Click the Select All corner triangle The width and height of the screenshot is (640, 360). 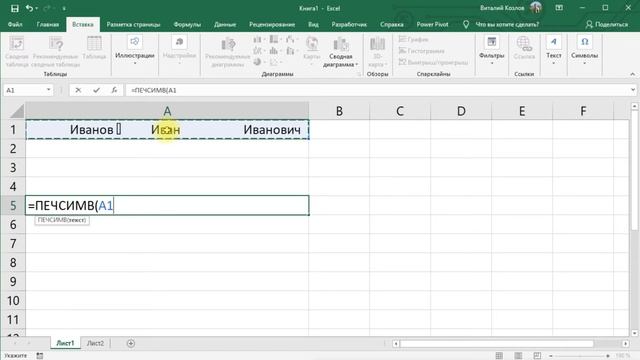(x=16, y=111)
